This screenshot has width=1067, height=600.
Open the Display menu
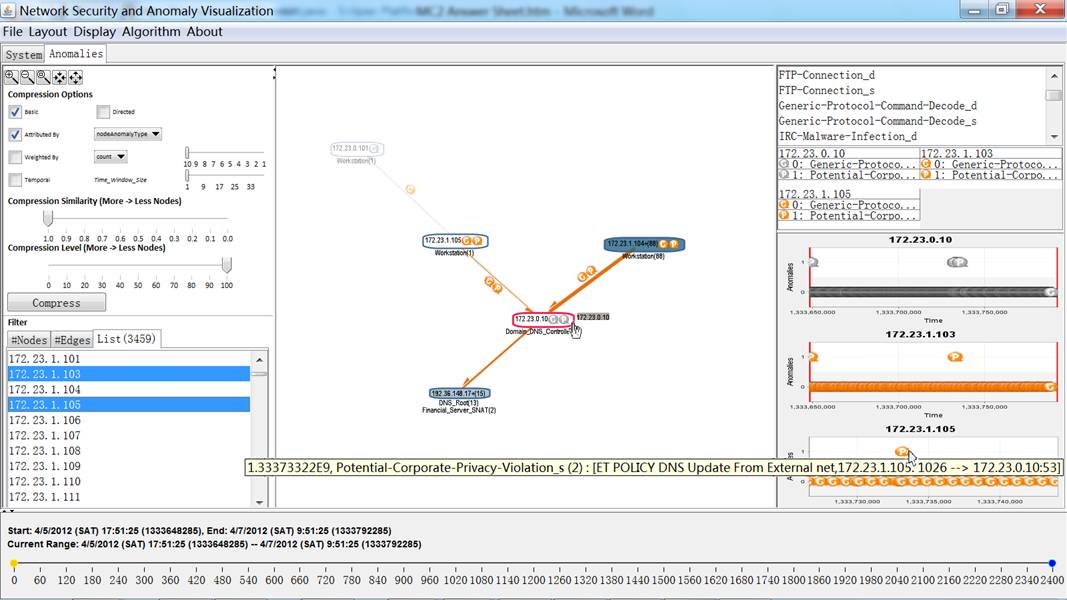95,31
